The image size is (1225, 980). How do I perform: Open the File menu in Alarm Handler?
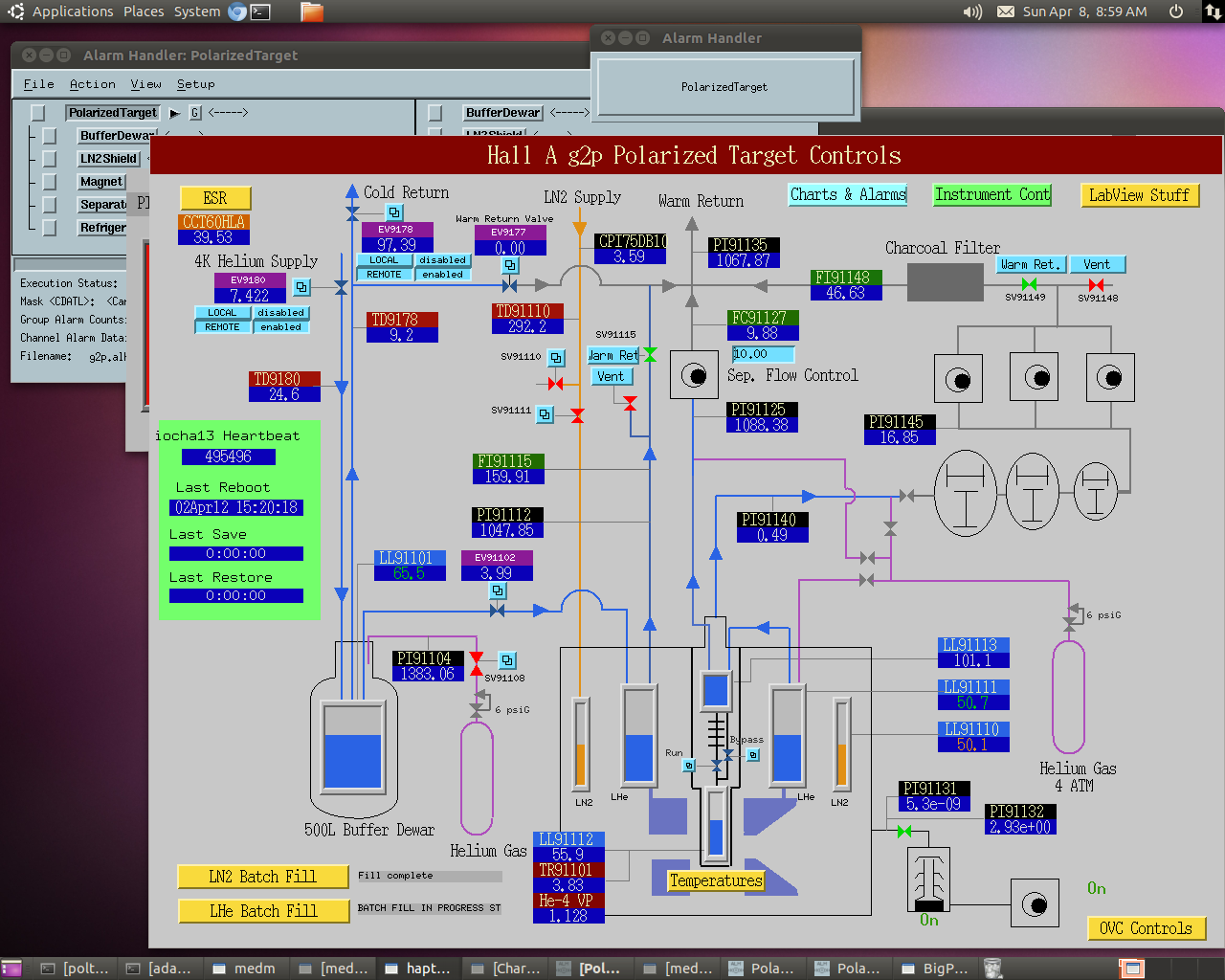click(38, 84)
